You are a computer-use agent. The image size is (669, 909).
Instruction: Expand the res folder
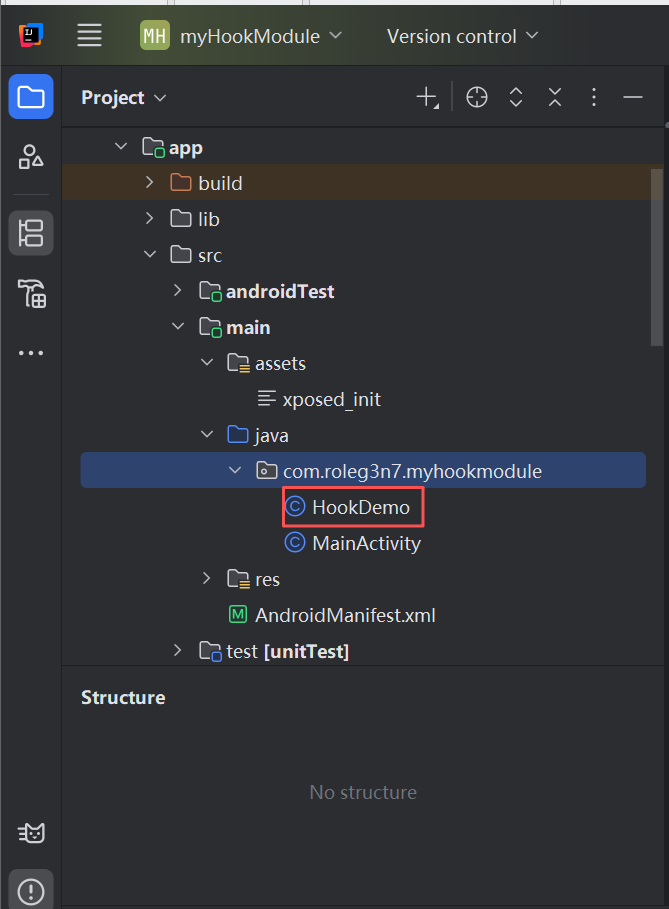(x=206, y=578)
